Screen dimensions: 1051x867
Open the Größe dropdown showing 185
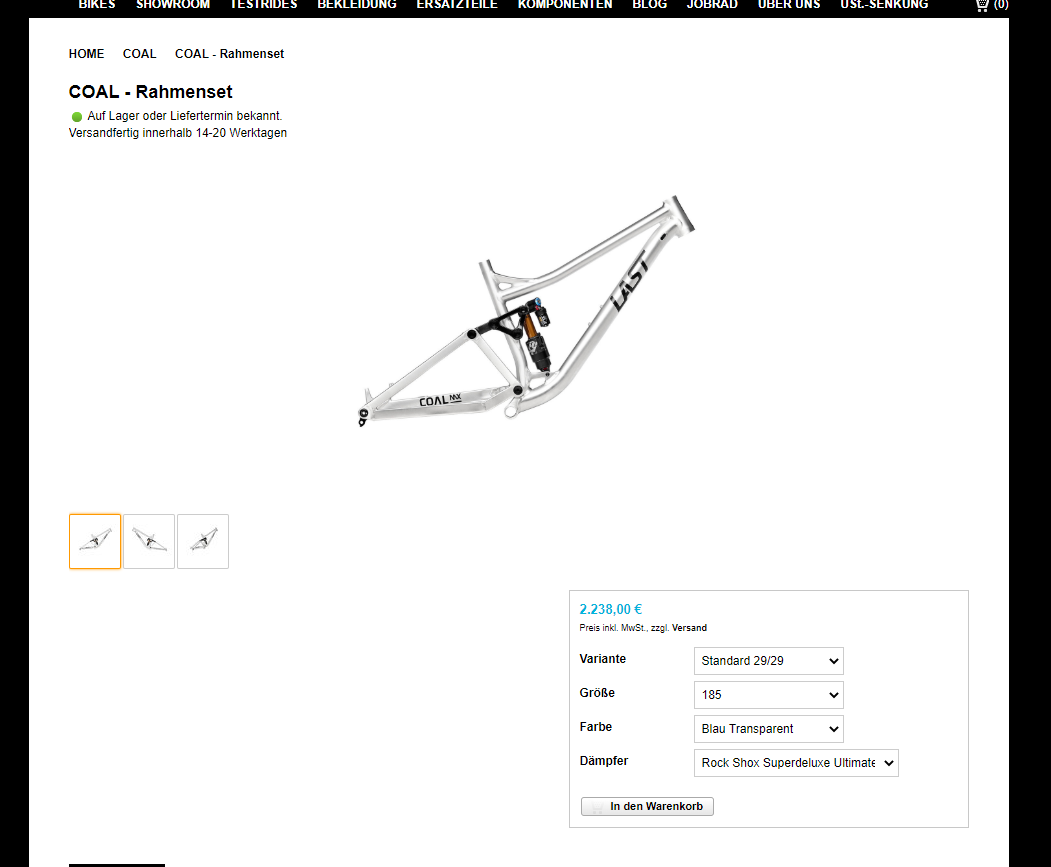(769, 695)
